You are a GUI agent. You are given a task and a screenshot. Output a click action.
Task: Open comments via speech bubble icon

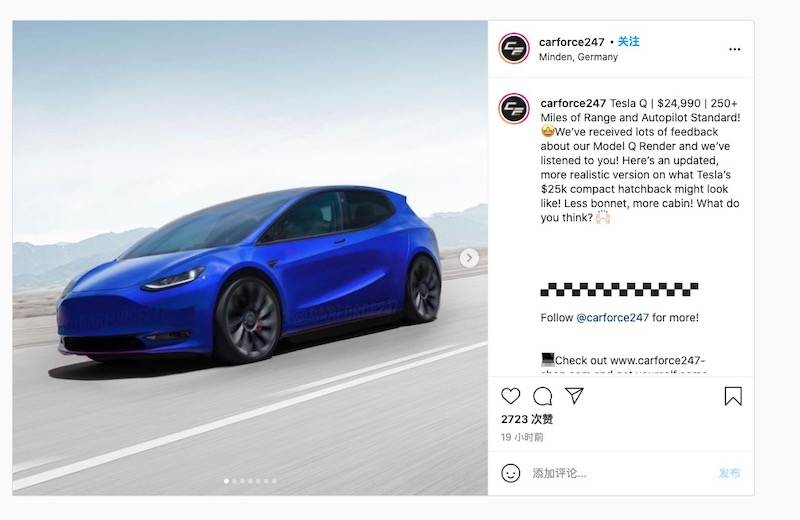pyautogui.click(x=542, y=396)
